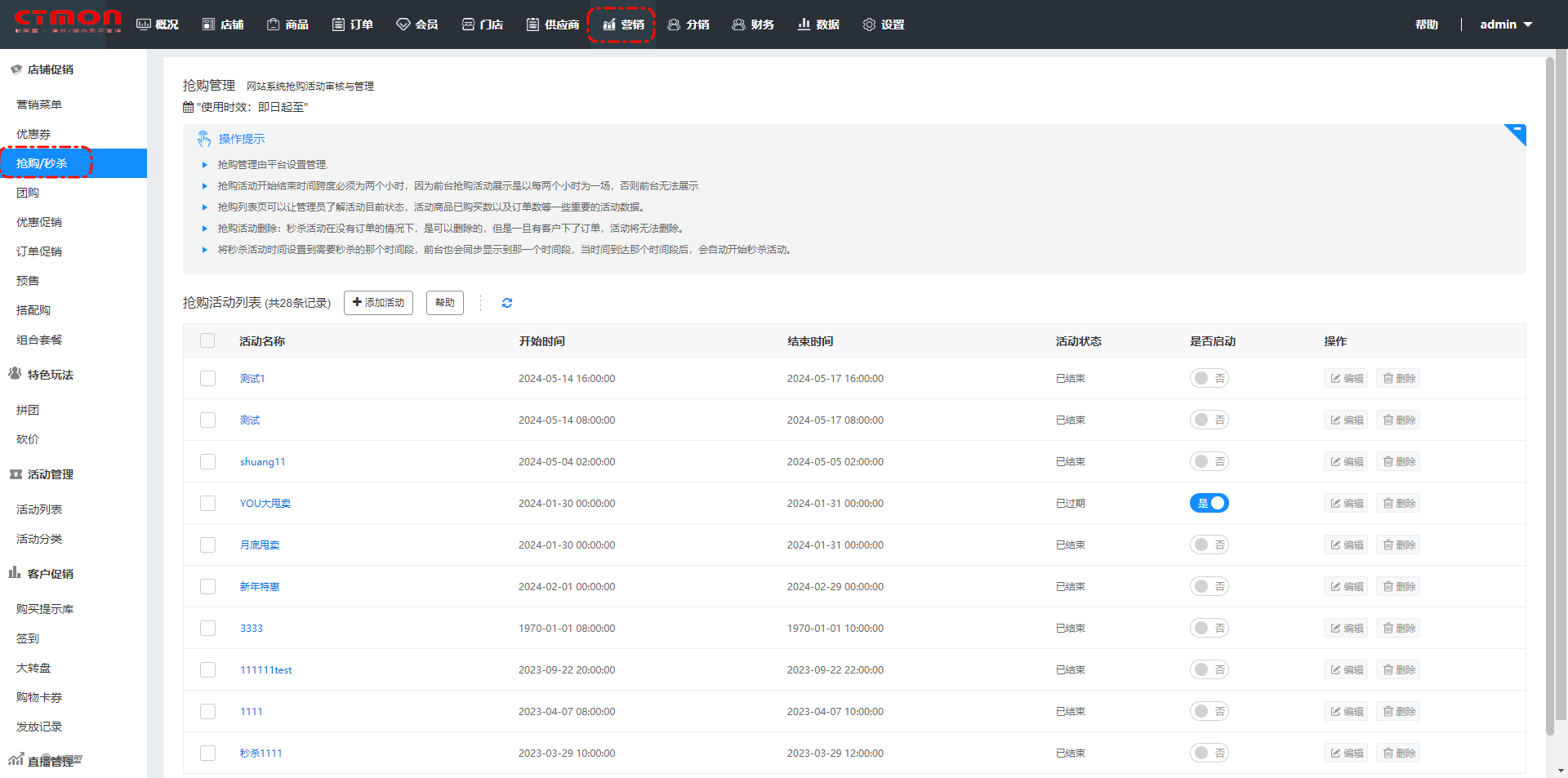Check the checkbox for 月底甩卖 row

208,545
